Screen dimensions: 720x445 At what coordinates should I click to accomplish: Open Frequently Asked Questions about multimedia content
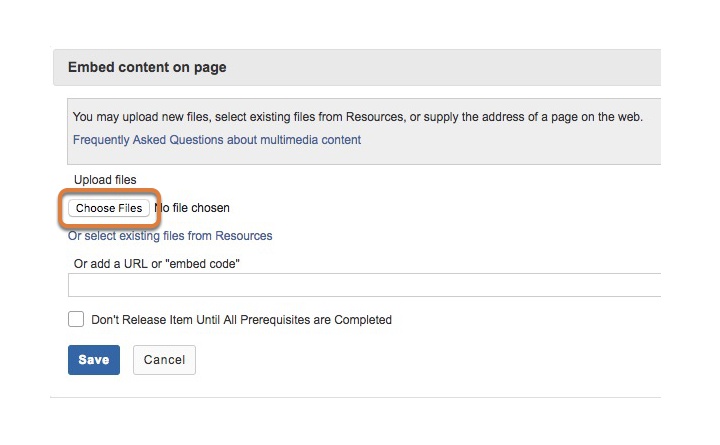coord(217,140)
